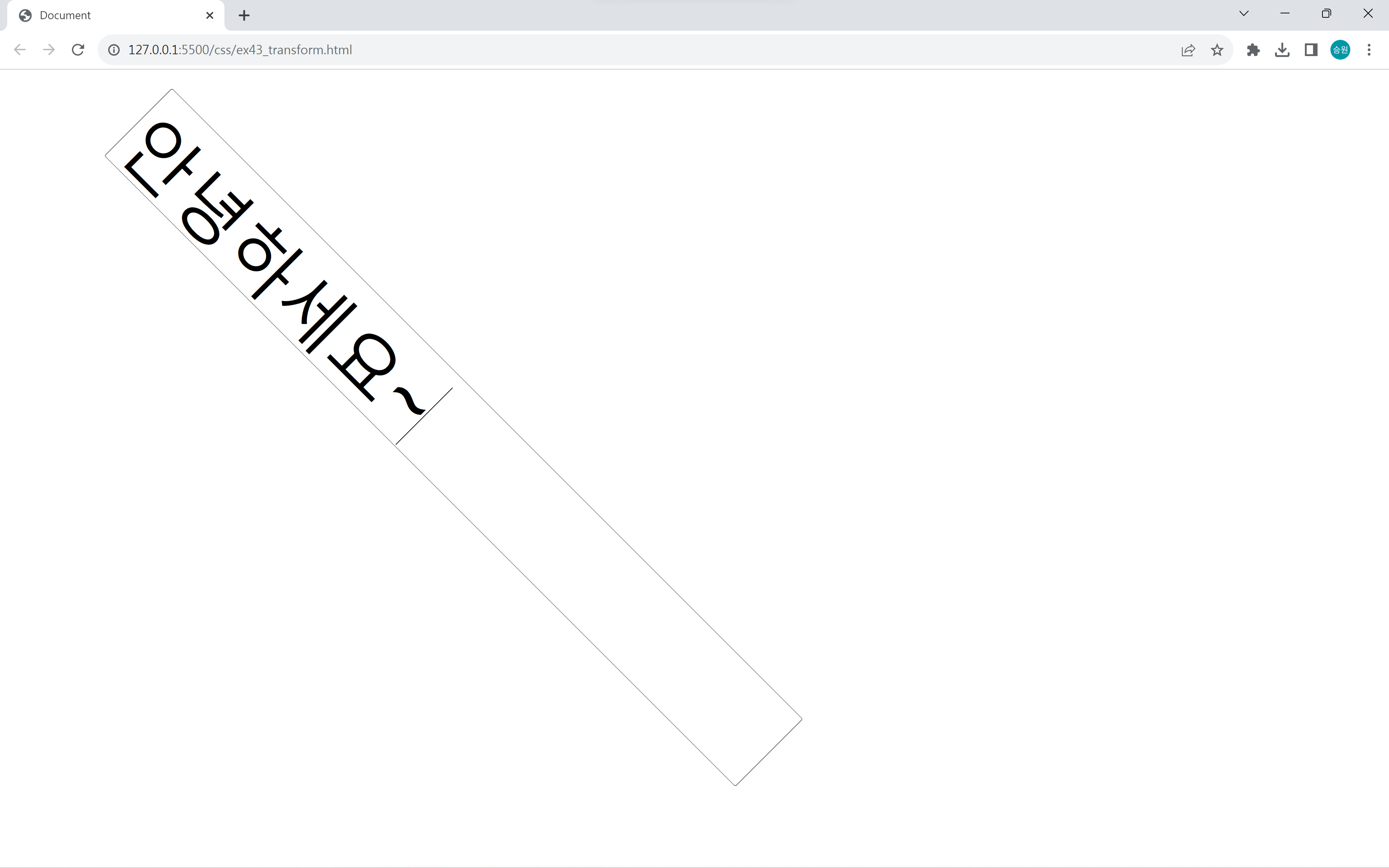Open the Downloads tray icon
The image size is (1389, 868).
coord(1282,50)
